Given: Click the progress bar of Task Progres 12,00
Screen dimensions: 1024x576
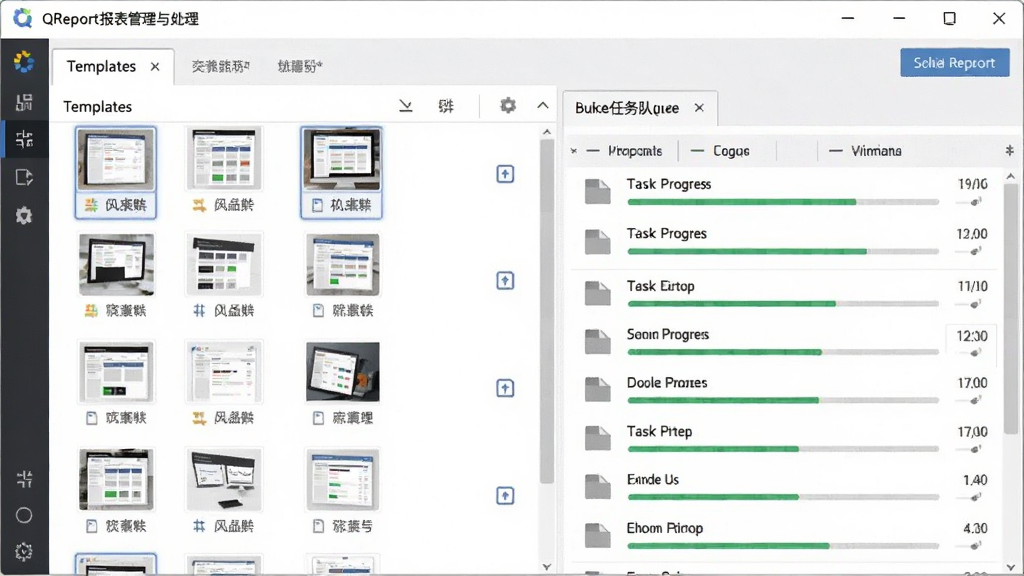Looking at the screenshot, I should click(x=783, y=251).
